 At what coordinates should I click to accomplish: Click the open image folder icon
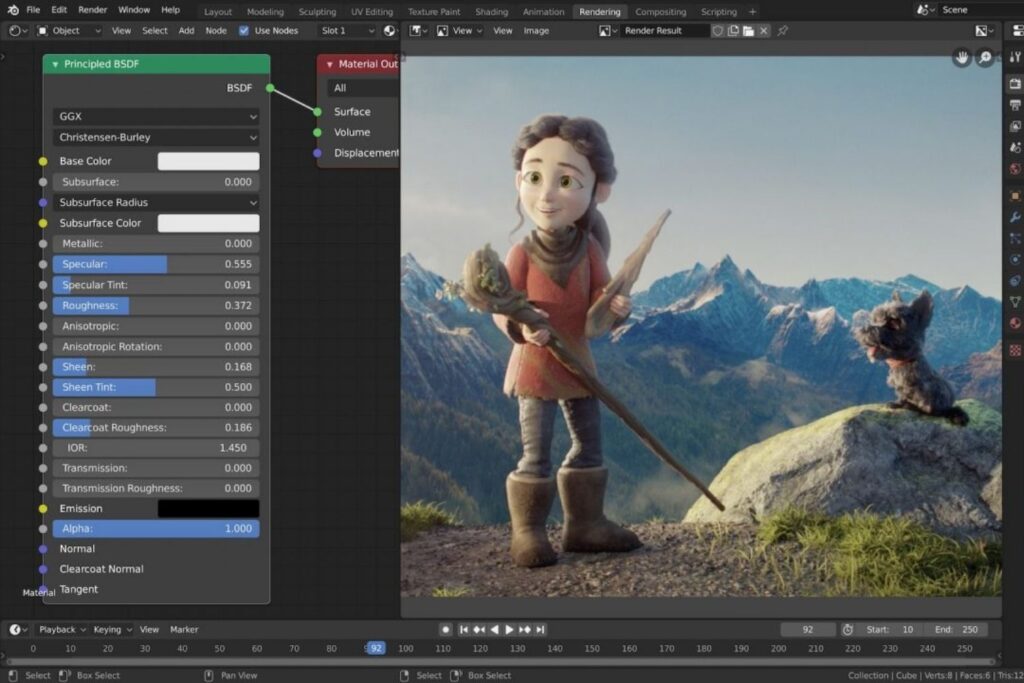[x=748, y=31]
